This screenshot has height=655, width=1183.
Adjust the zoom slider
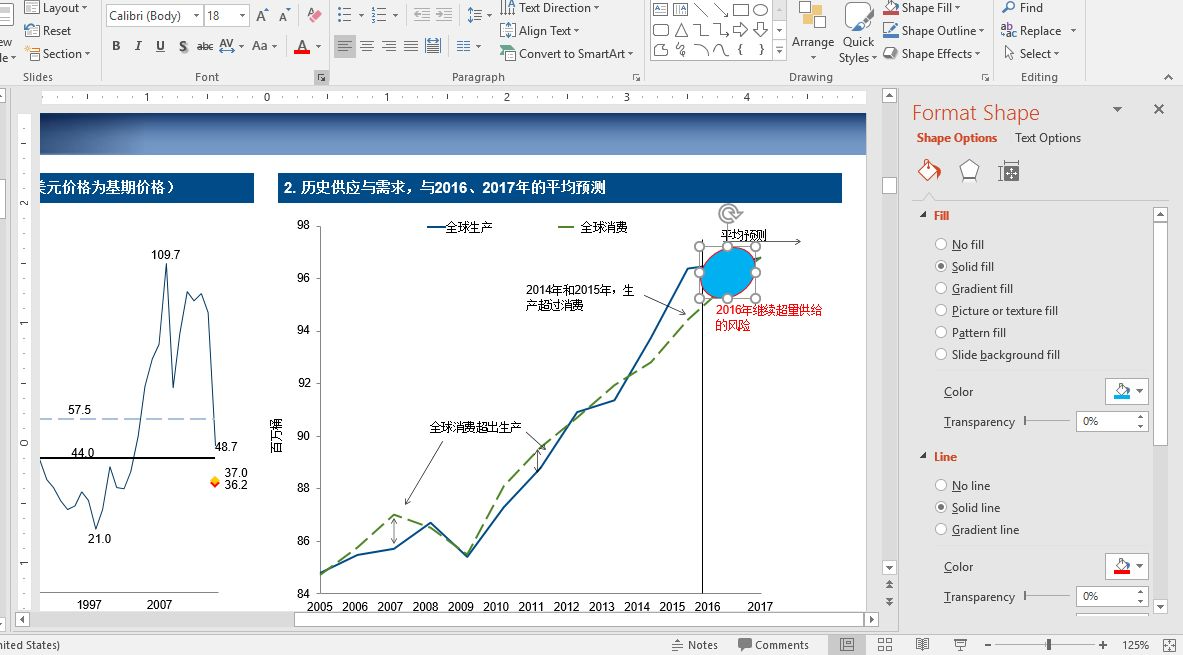tap(1049, 644)
